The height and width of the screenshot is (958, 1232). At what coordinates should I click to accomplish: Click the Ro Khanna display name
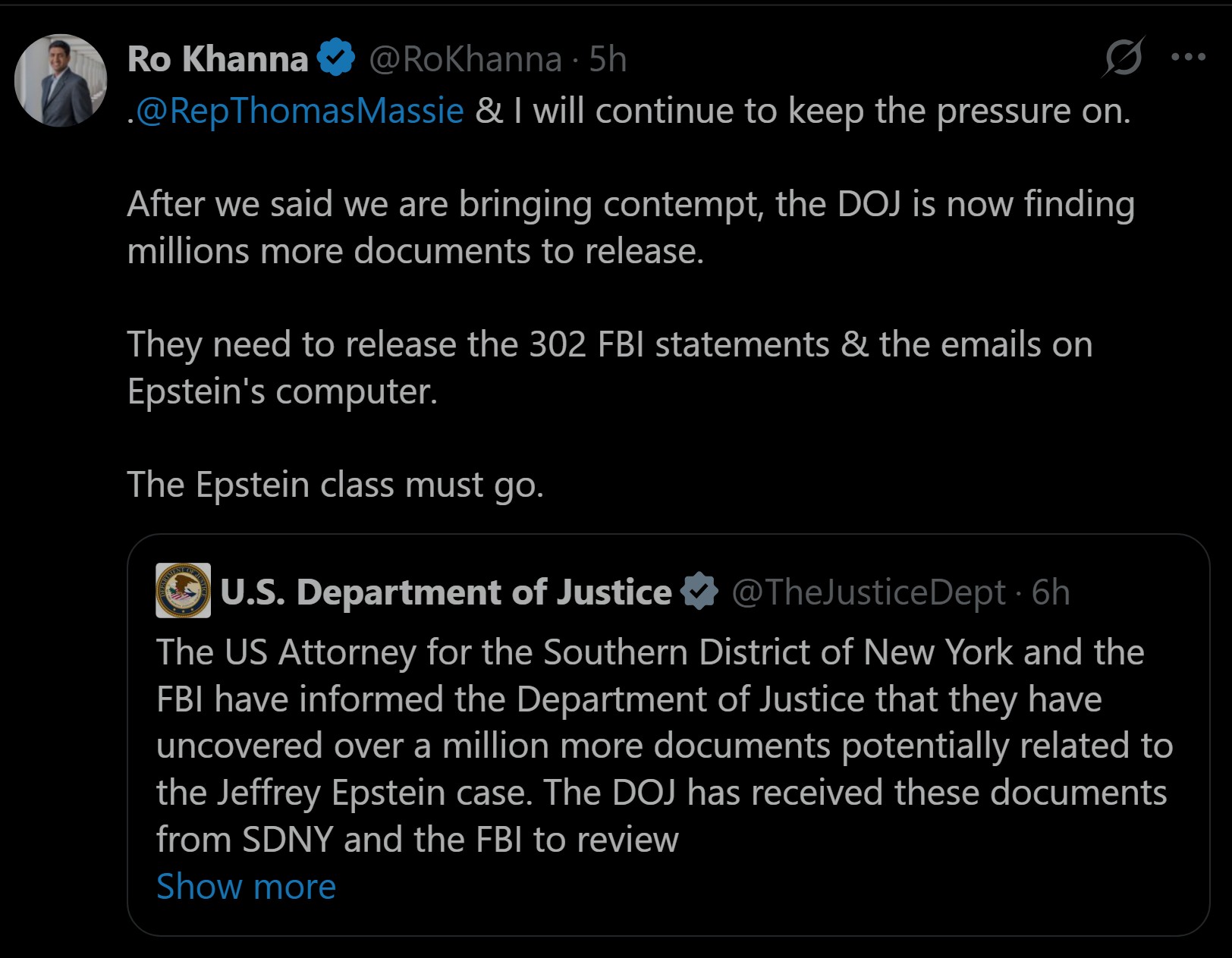(217, 59)
